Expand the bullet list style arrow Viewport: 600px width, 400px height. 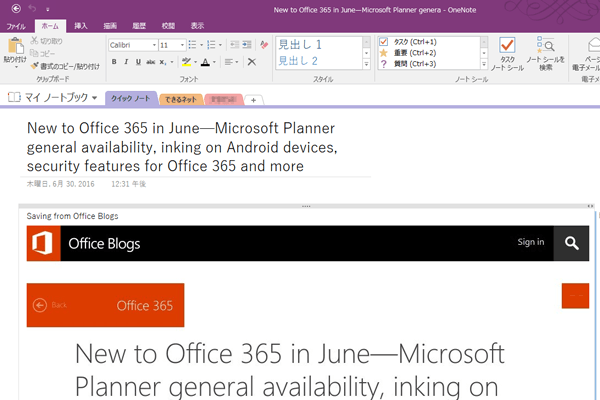202,45
